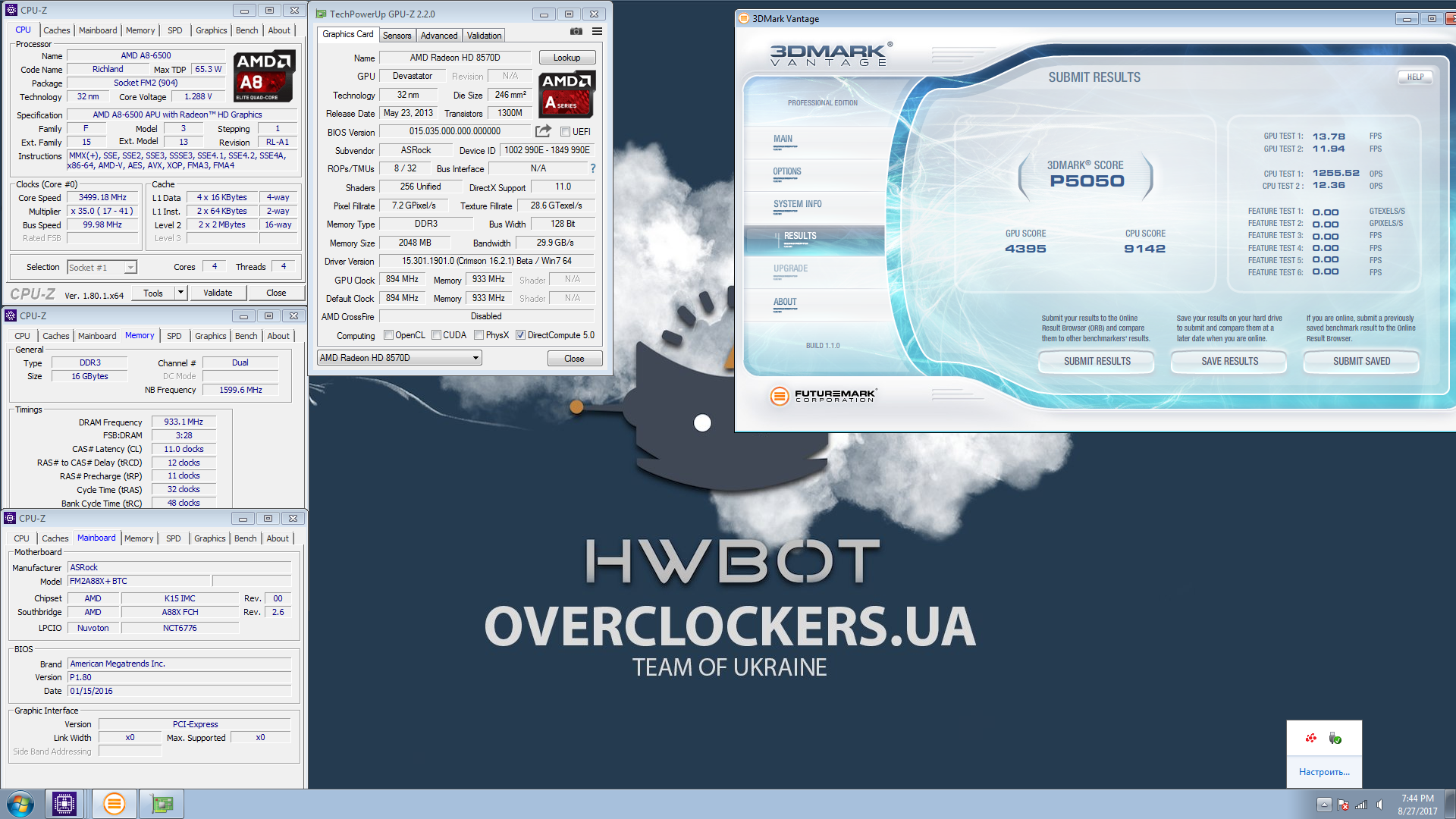Click the GPU-Z Name field AMD Radeon HD 8570D

[x=455, y=58]
